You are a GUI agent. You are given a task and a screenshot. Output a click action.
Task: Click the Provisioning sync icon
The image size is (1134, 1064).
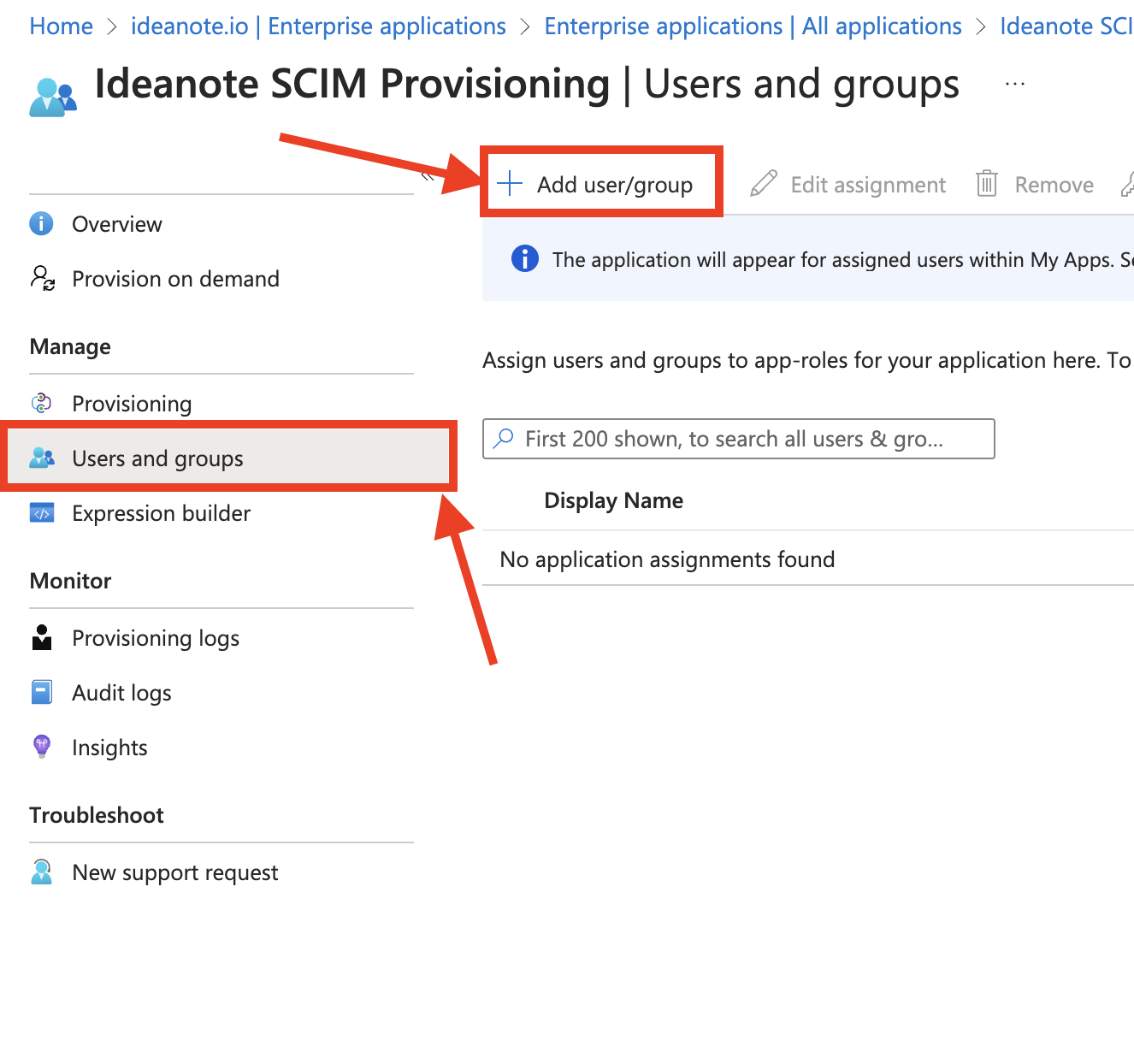[41, 403]
